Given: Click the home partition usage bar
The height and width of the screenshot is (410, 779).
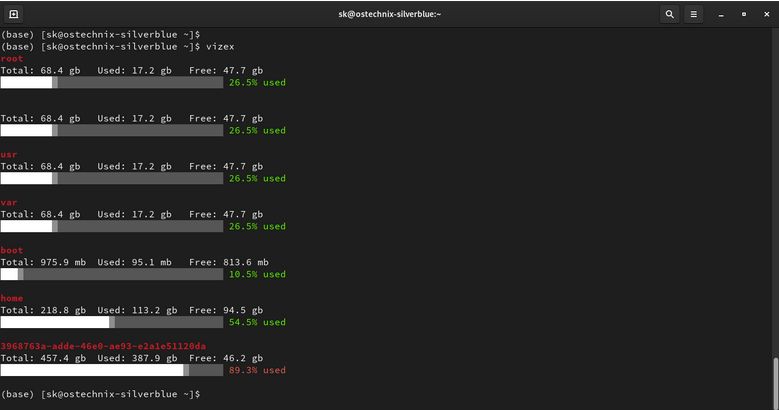Looking at the screenshot, I should tap(111, 322).
